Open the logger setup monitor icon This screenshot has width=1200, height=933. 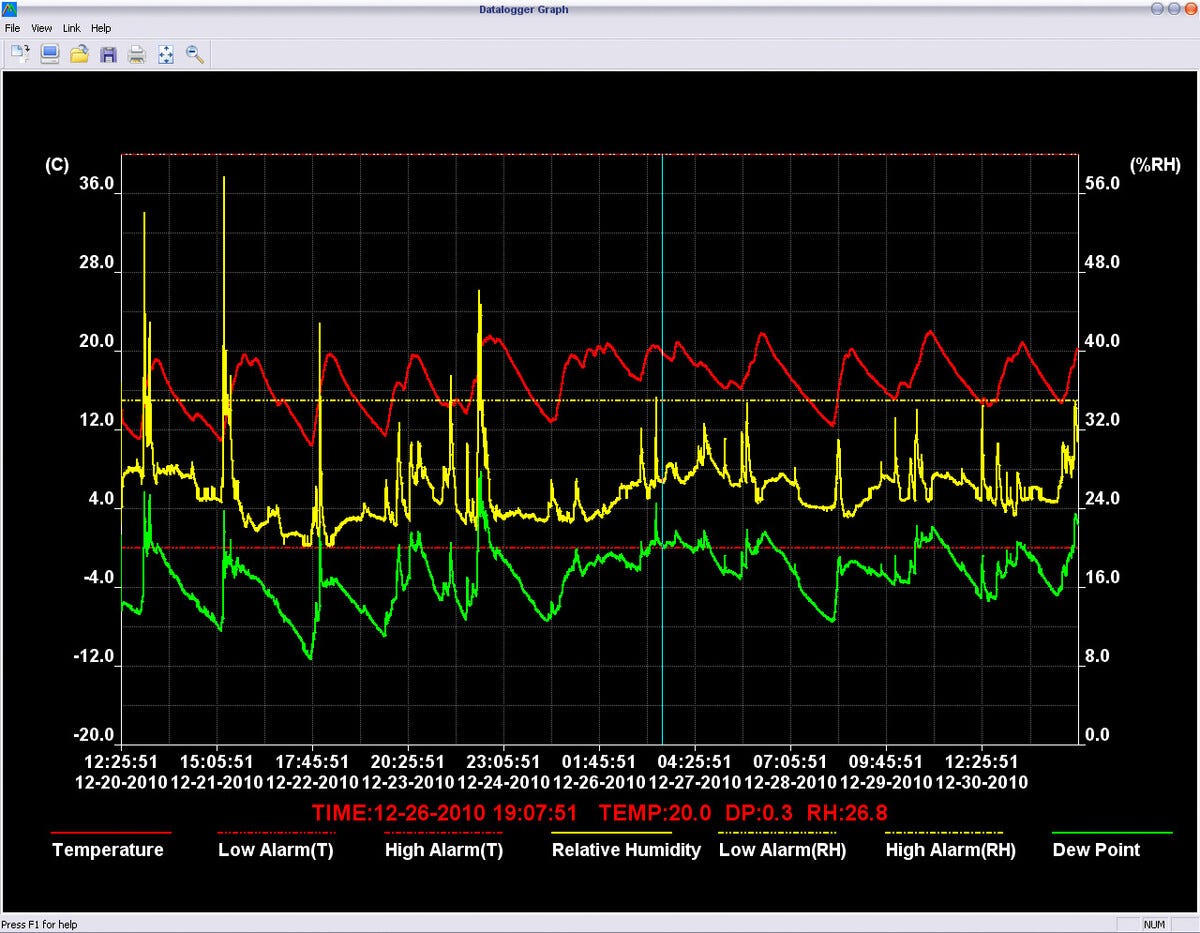click(49, 55)
